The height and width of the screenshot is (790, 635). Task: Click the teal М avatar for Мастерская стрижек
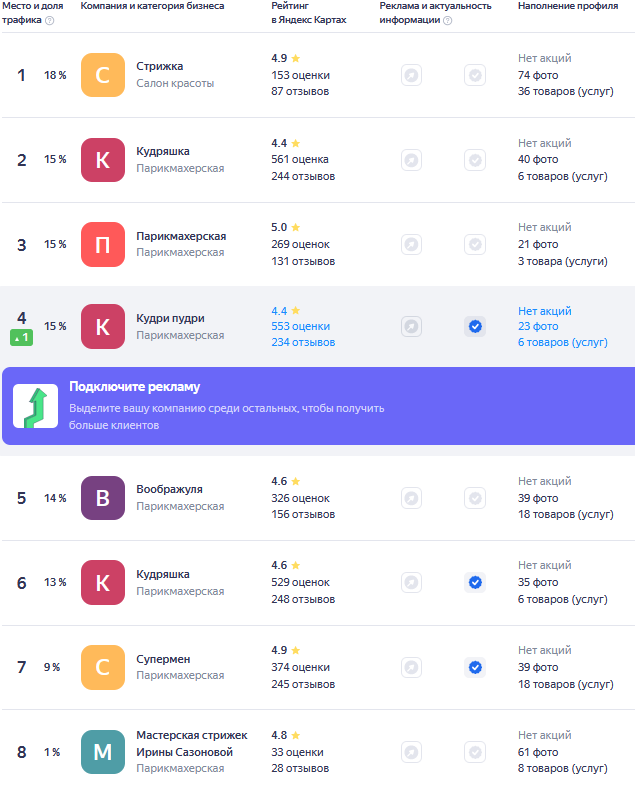pos(103,752)
